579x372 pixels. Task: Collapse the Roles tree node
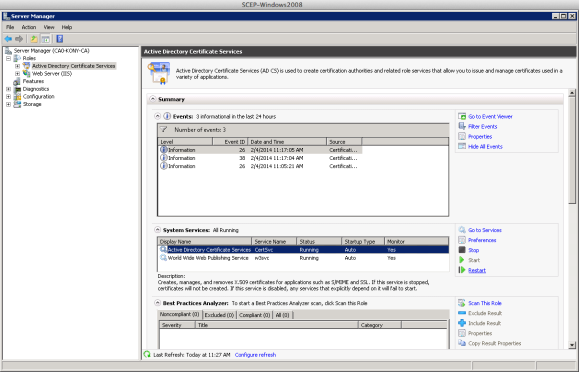point(8,58)
